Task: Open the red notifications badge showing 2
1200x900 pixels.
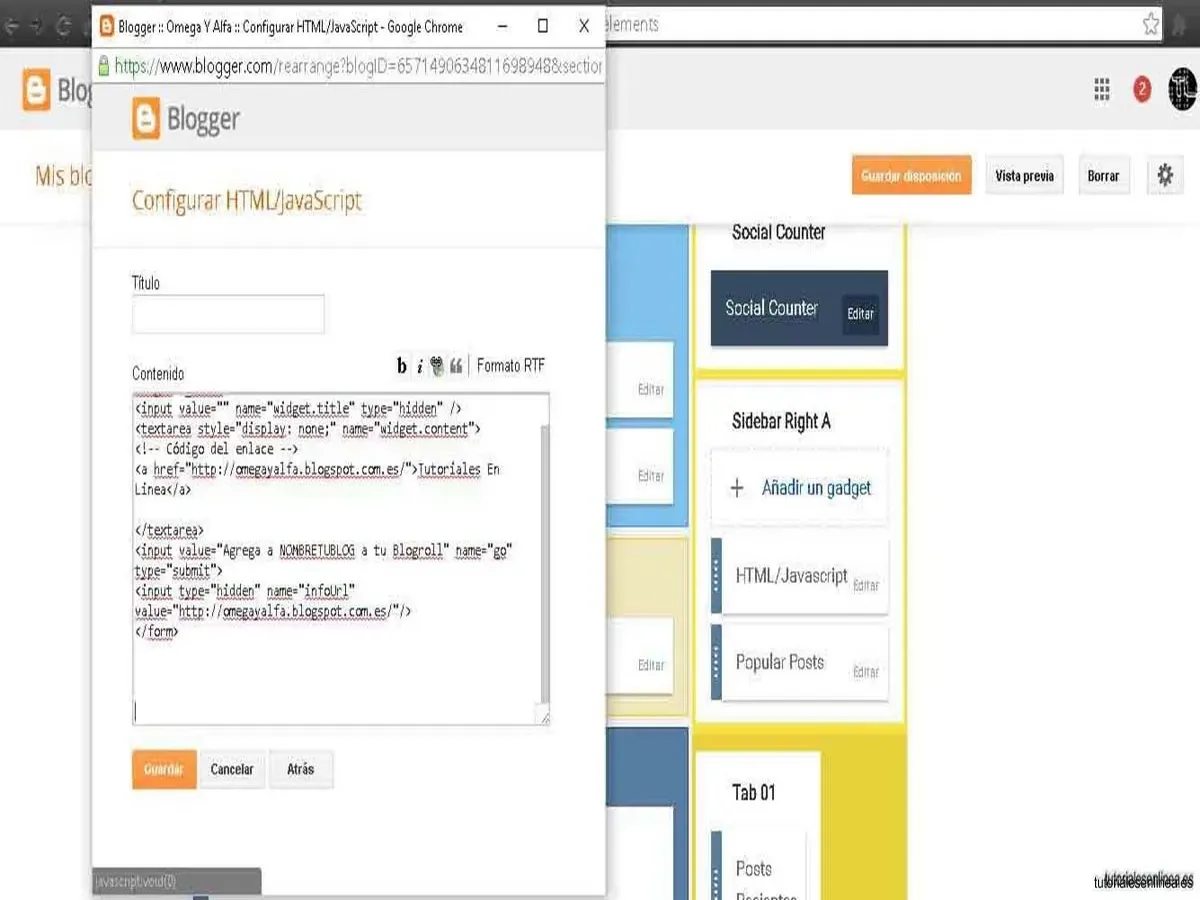Action: tap(1142, 90)
